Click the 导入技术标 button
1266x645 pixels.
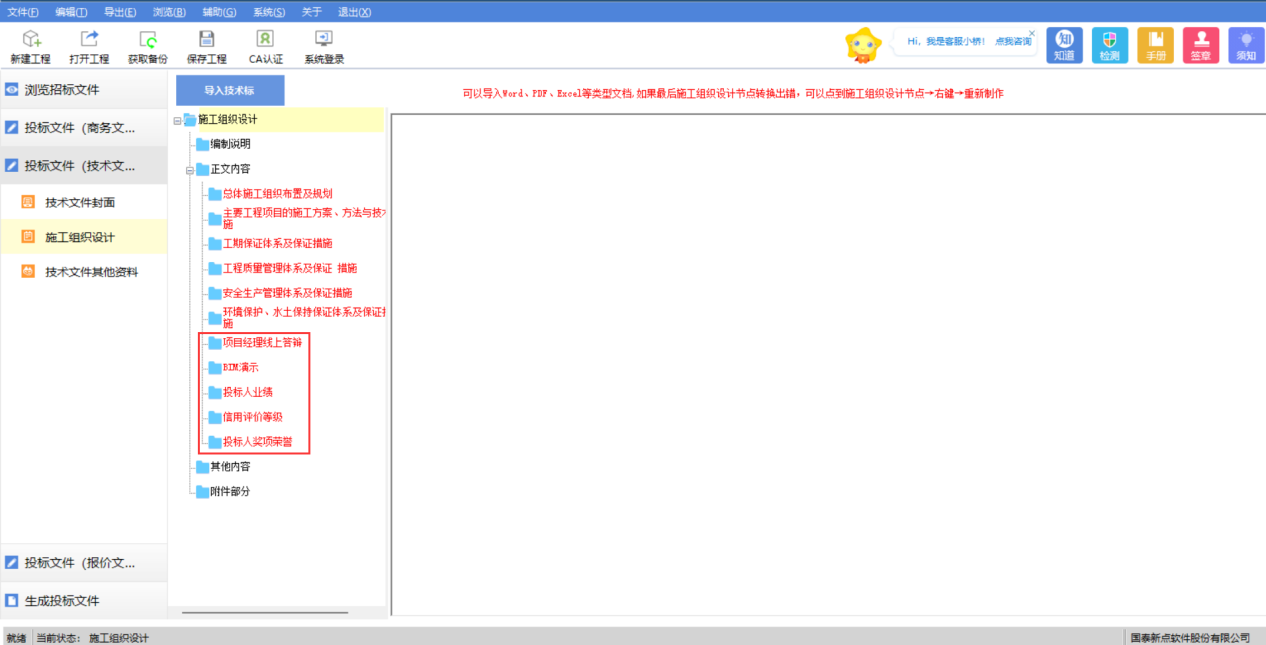(x=230, y=90)
